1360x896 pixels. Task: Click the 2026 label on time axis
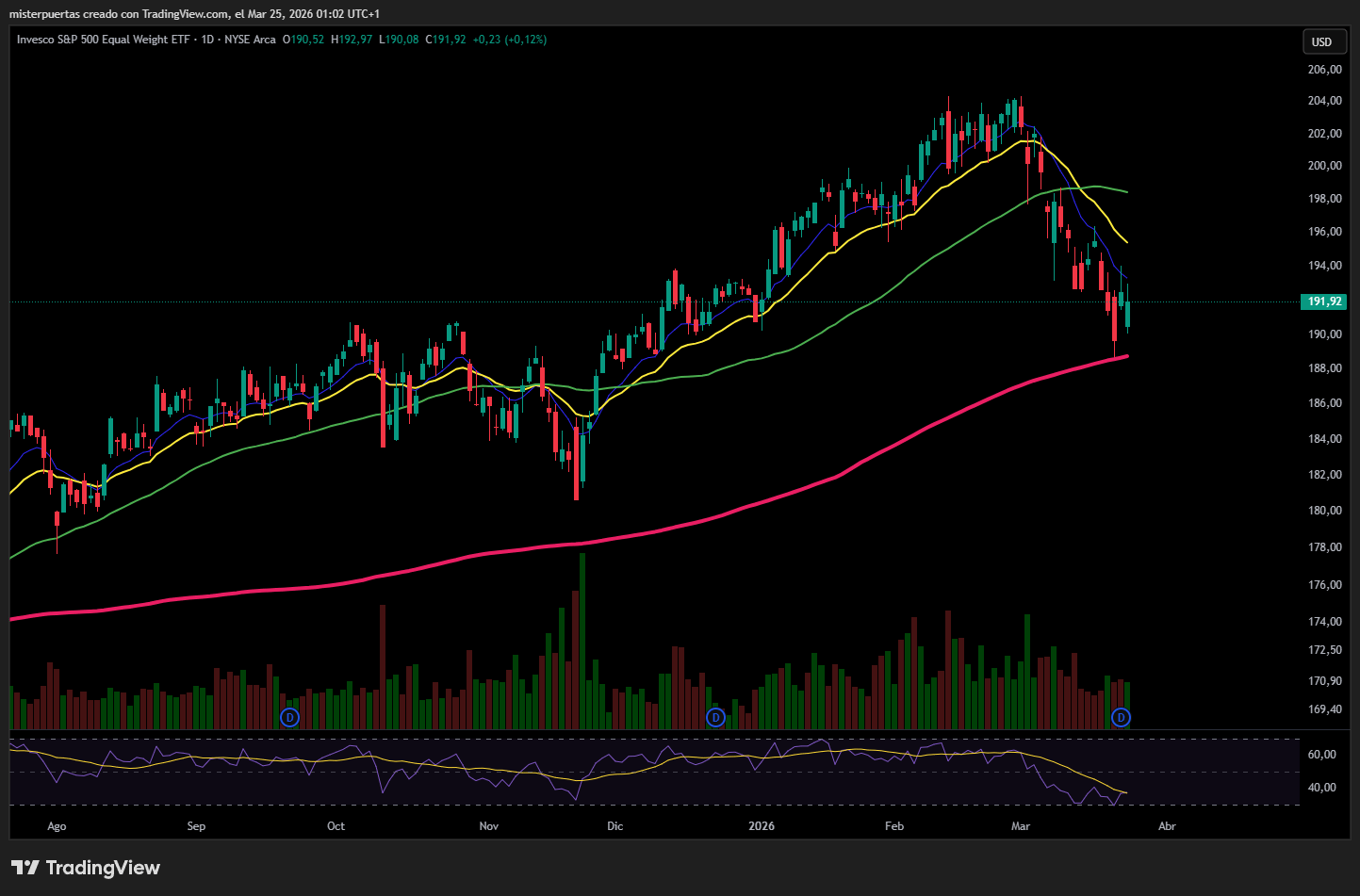point(762,826)
